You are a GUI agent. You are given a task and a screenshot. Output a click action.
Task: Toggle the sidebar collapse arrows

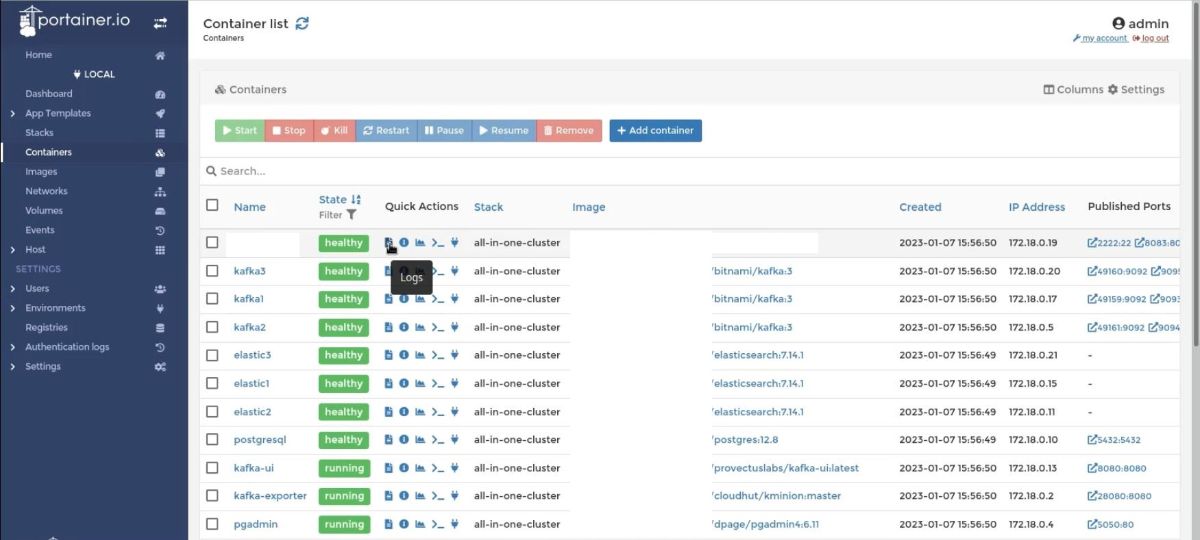[159, 22]
